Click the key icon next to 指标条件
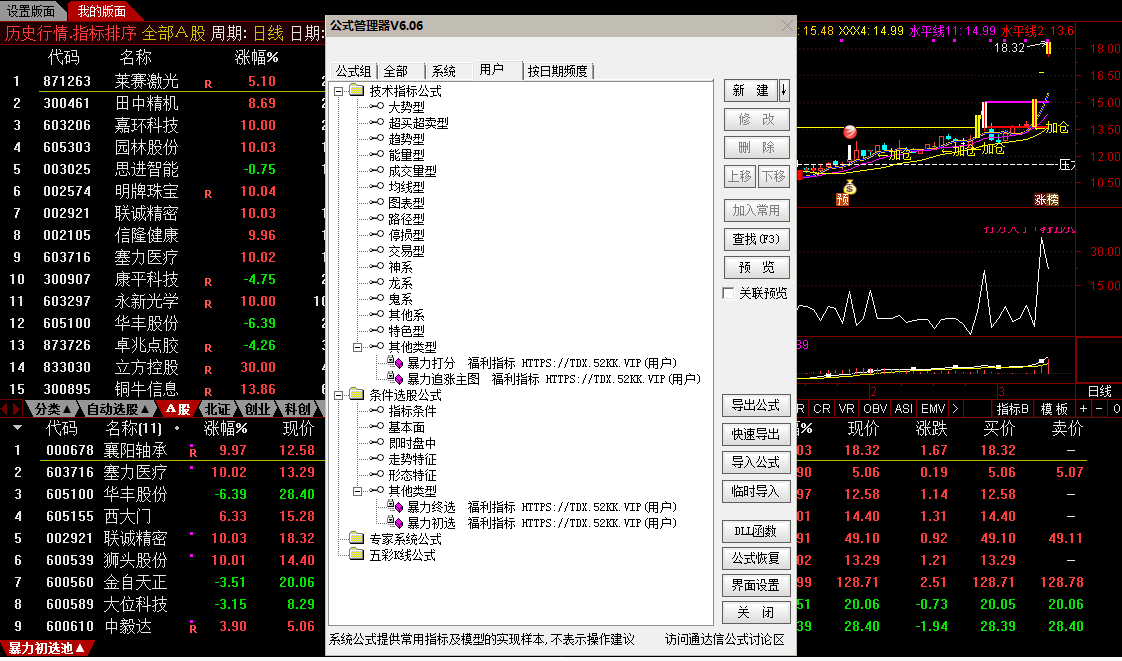This screenshot has width=1122, height=661. 377,411
